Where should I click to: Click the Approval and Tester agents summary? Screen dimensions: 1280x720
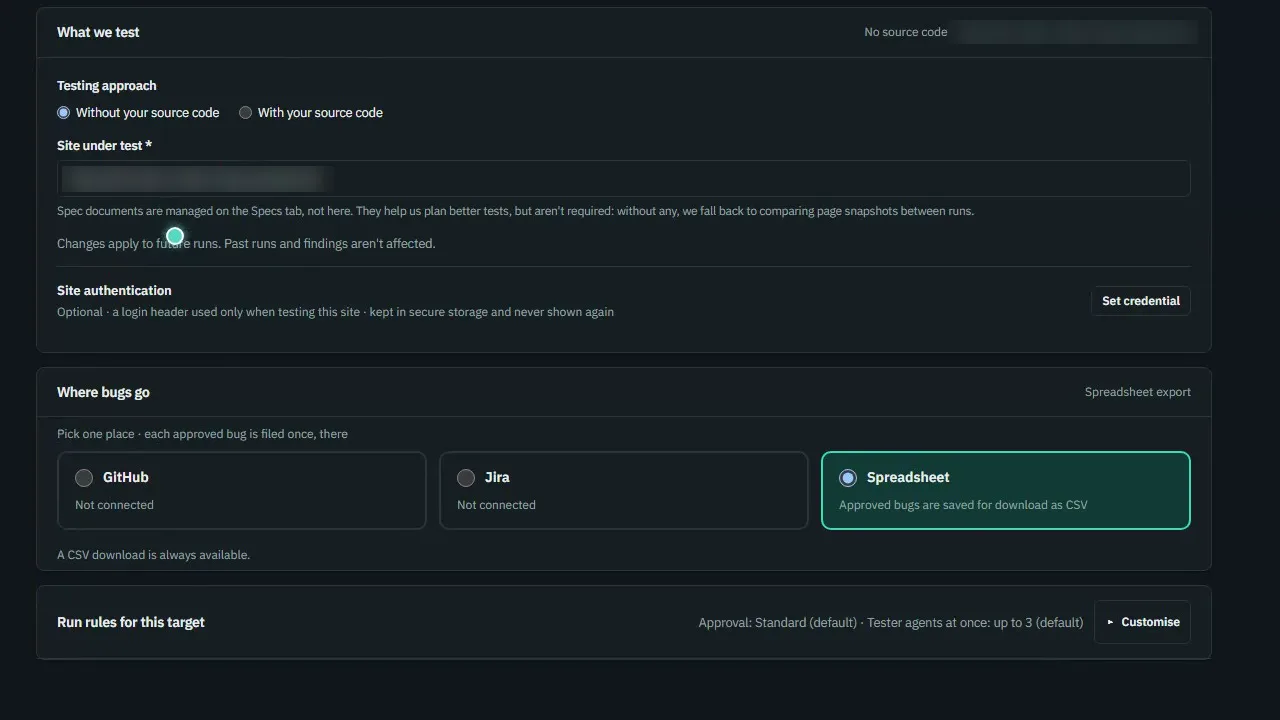[x=891, y=623]
